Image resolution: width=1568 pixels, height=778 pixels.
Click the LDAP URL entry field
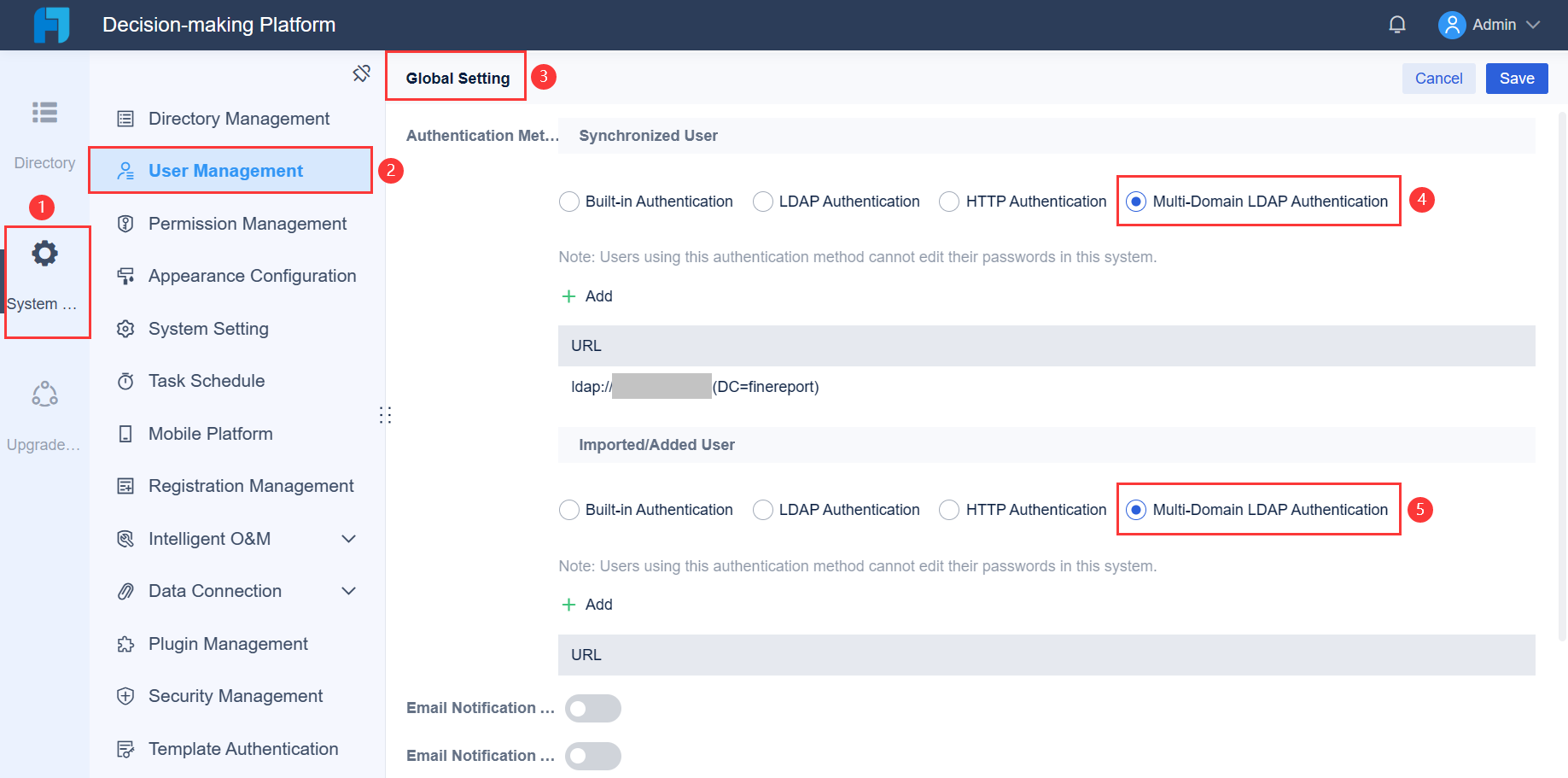693,386
